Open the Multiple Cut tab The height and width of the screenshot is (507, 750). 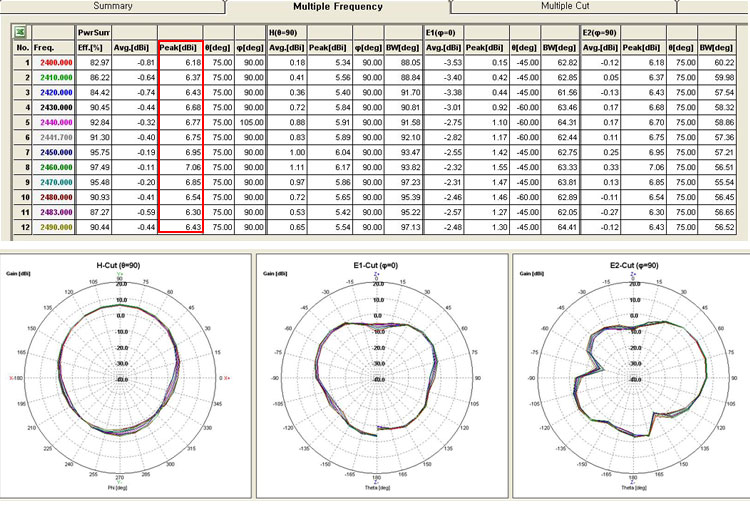point(565,6)
